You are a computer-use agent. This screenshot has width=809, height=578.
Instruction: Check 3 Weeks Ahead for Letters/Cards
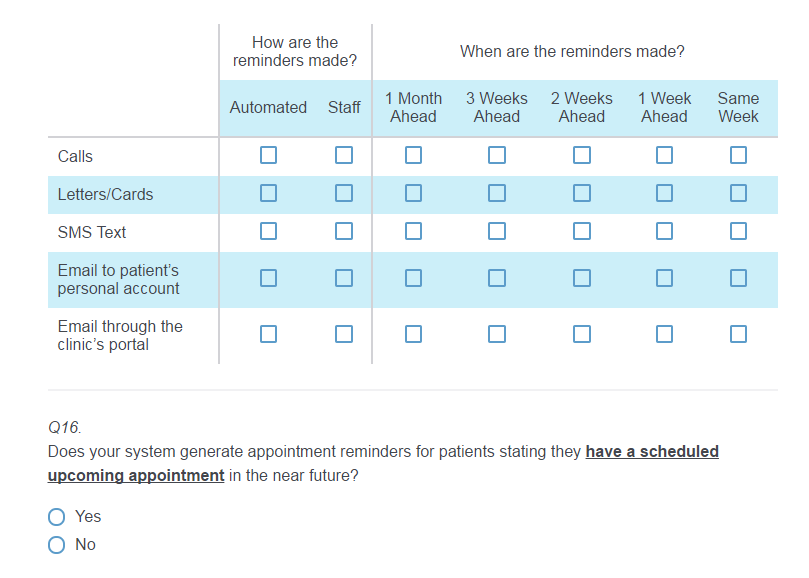[x=497, y=193]
